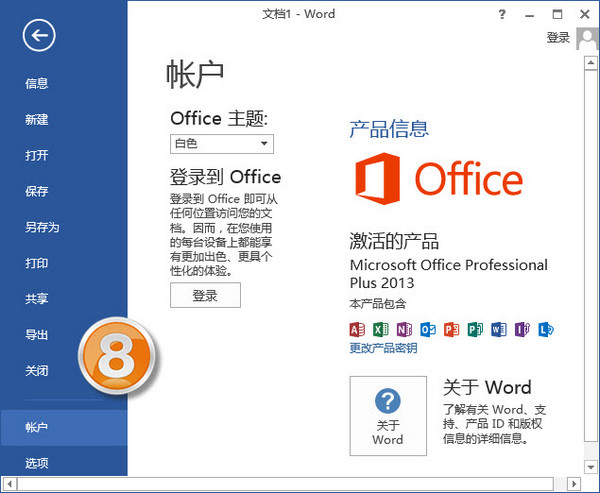Select the 帐户 sidebar item
Screen dimensions: 600x493
pos(64,428)
